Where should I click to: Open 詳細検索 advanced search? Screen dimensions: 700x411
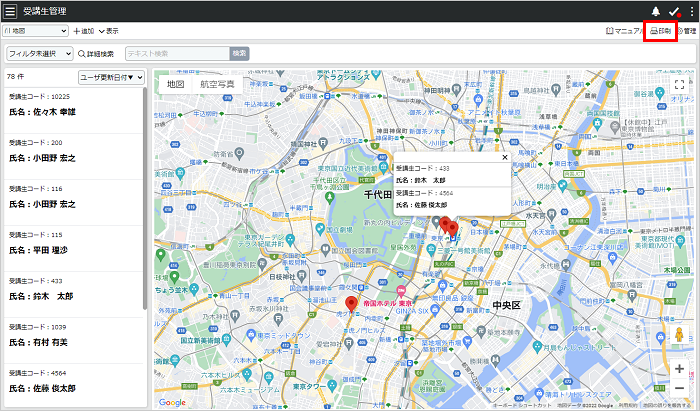(x=96, y=54)
